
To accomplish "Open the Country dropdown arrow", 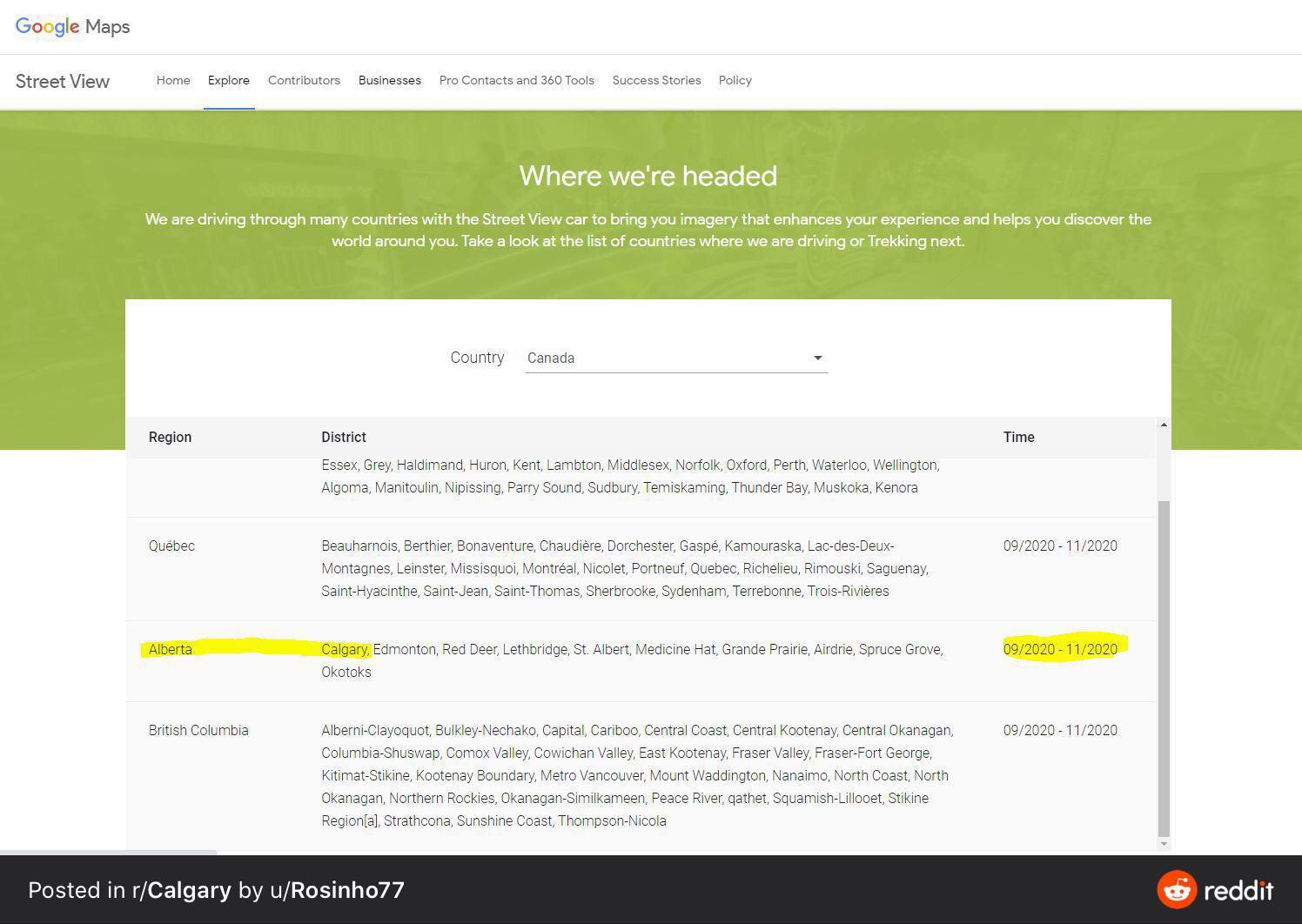I will [816, 358].
